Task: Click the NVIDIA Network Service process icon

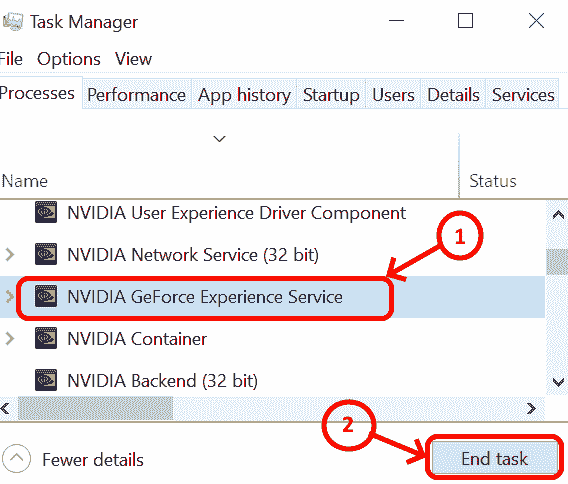Action: coord(46,254)
